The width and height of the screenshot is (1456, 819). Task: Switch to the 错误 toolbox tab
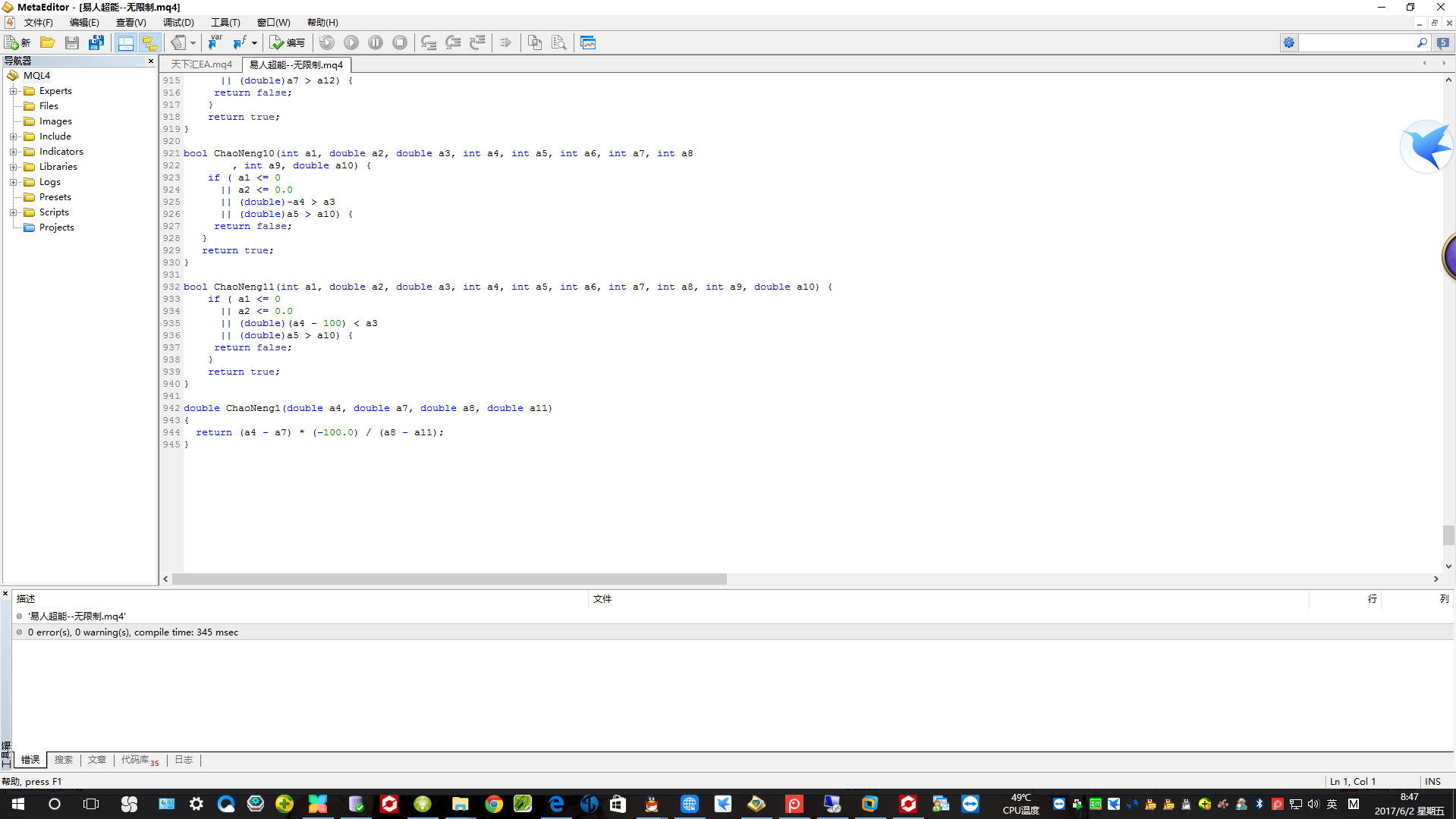[x=30, y=760]
